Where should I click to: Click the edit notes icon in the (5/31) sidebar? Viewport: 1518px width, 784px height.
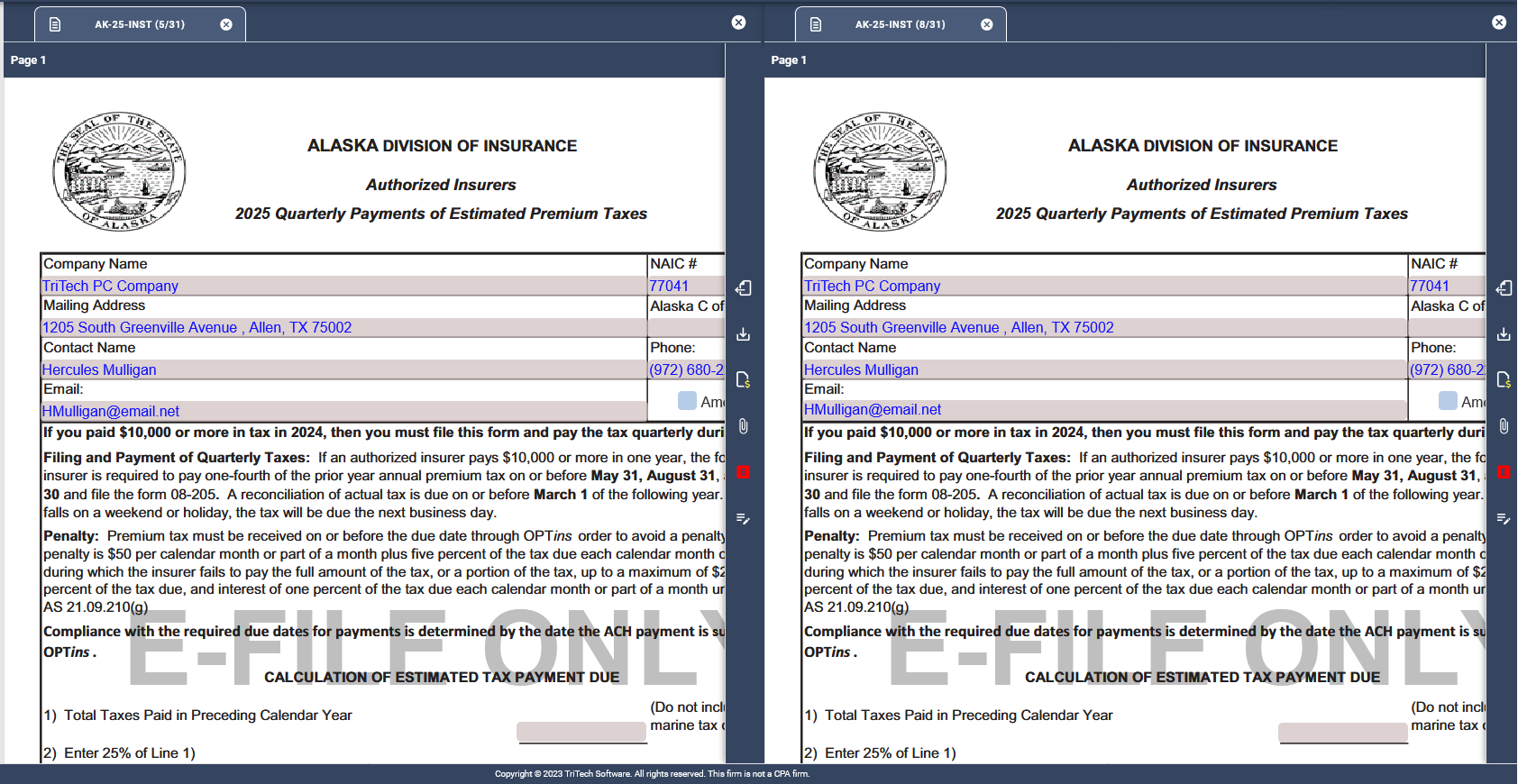tap(744, 519)
